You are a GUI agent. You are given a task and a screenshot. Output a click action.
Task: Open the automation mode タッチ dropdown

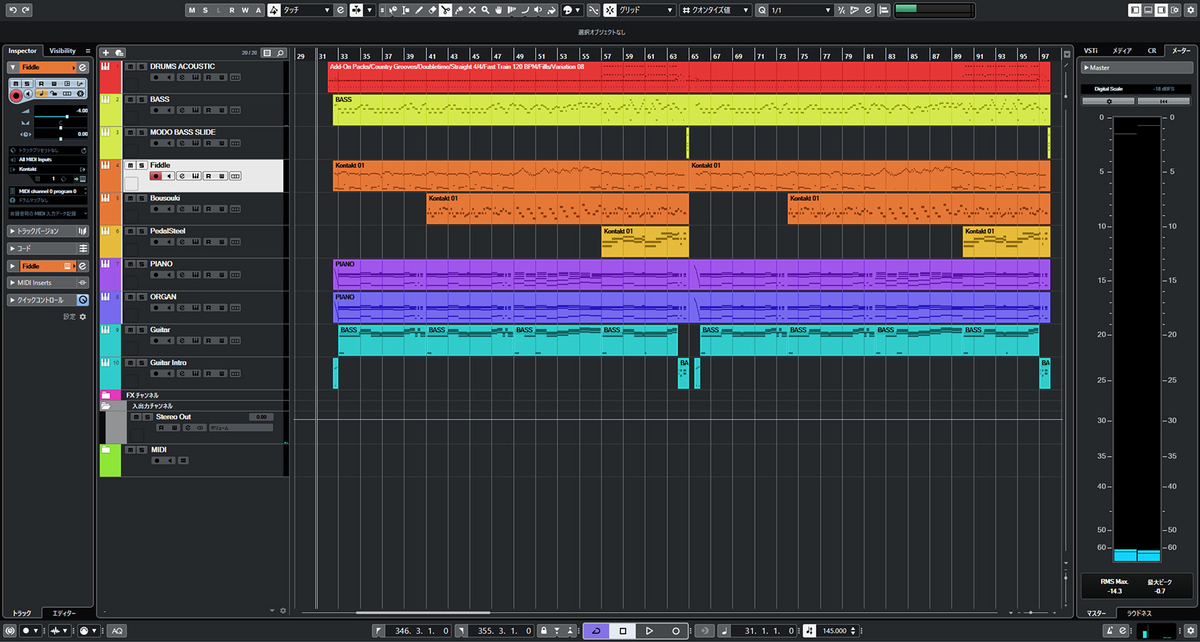(x=307, y=9)
